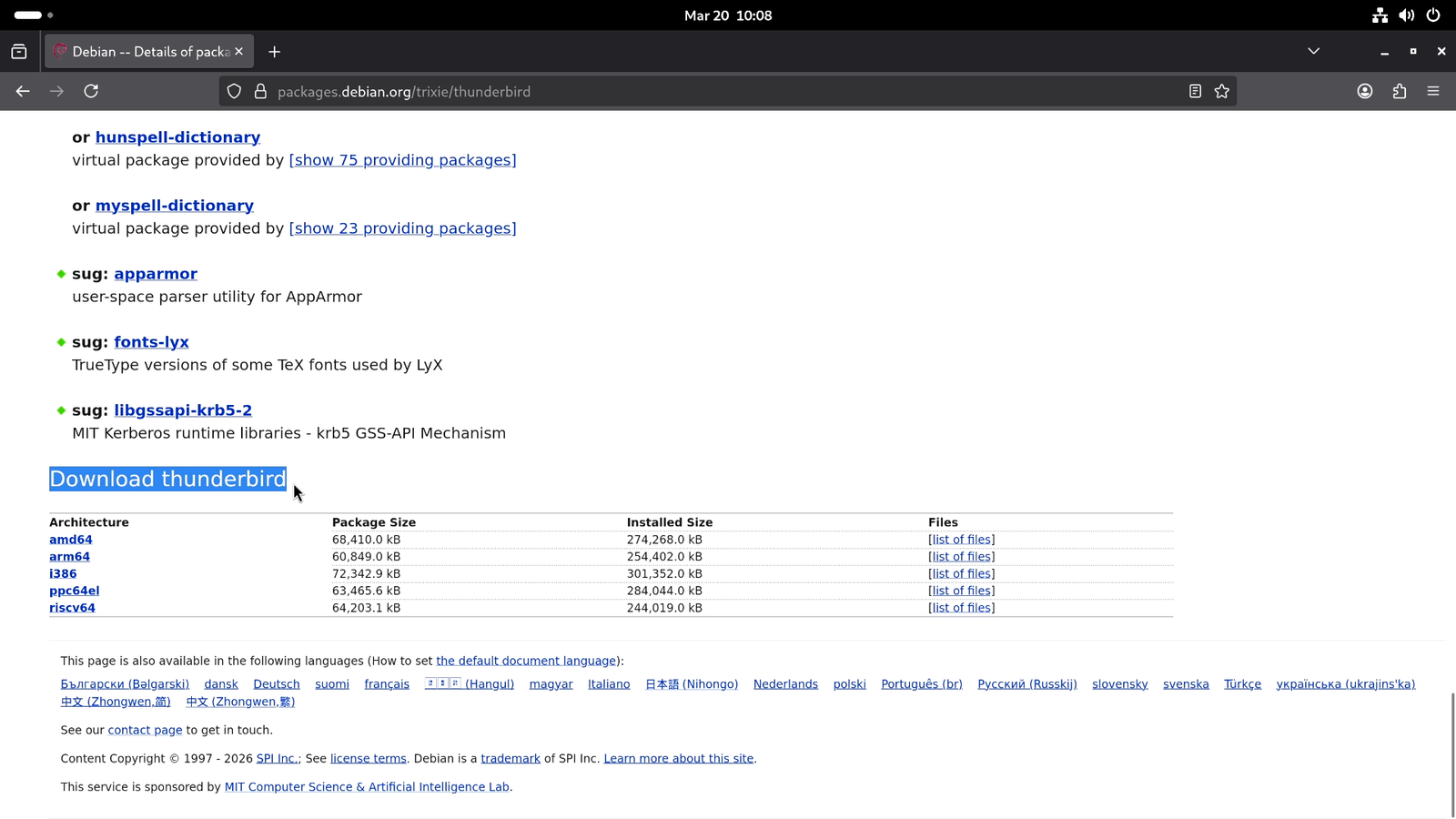This screenshot has width=1456, height=819.
Task: Switch page language to Italiano
Action: tap(609, 684)
